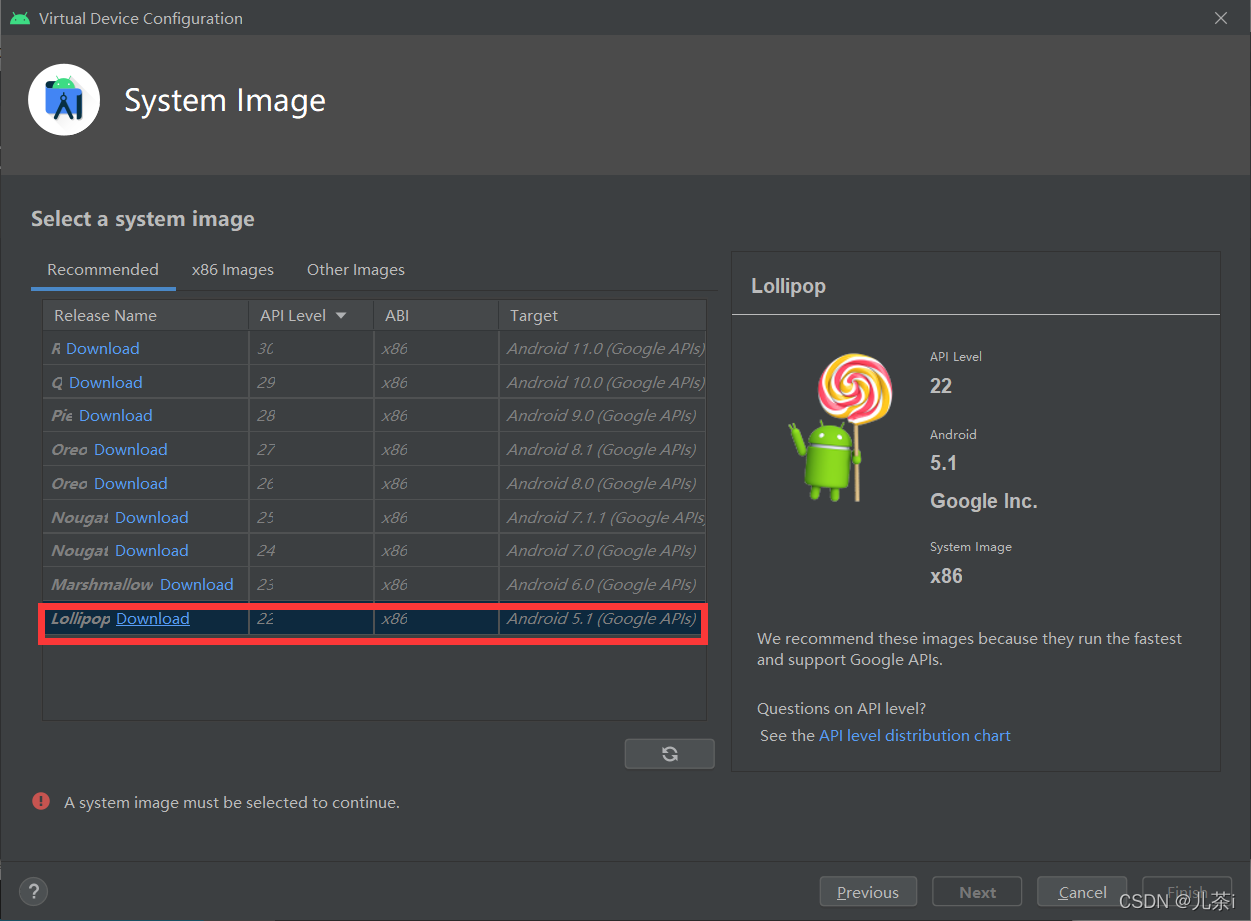Download the Marshmallow system image
Image resolution: width=1251 pixels, height=921 pixels.
[x=197, y=585]
